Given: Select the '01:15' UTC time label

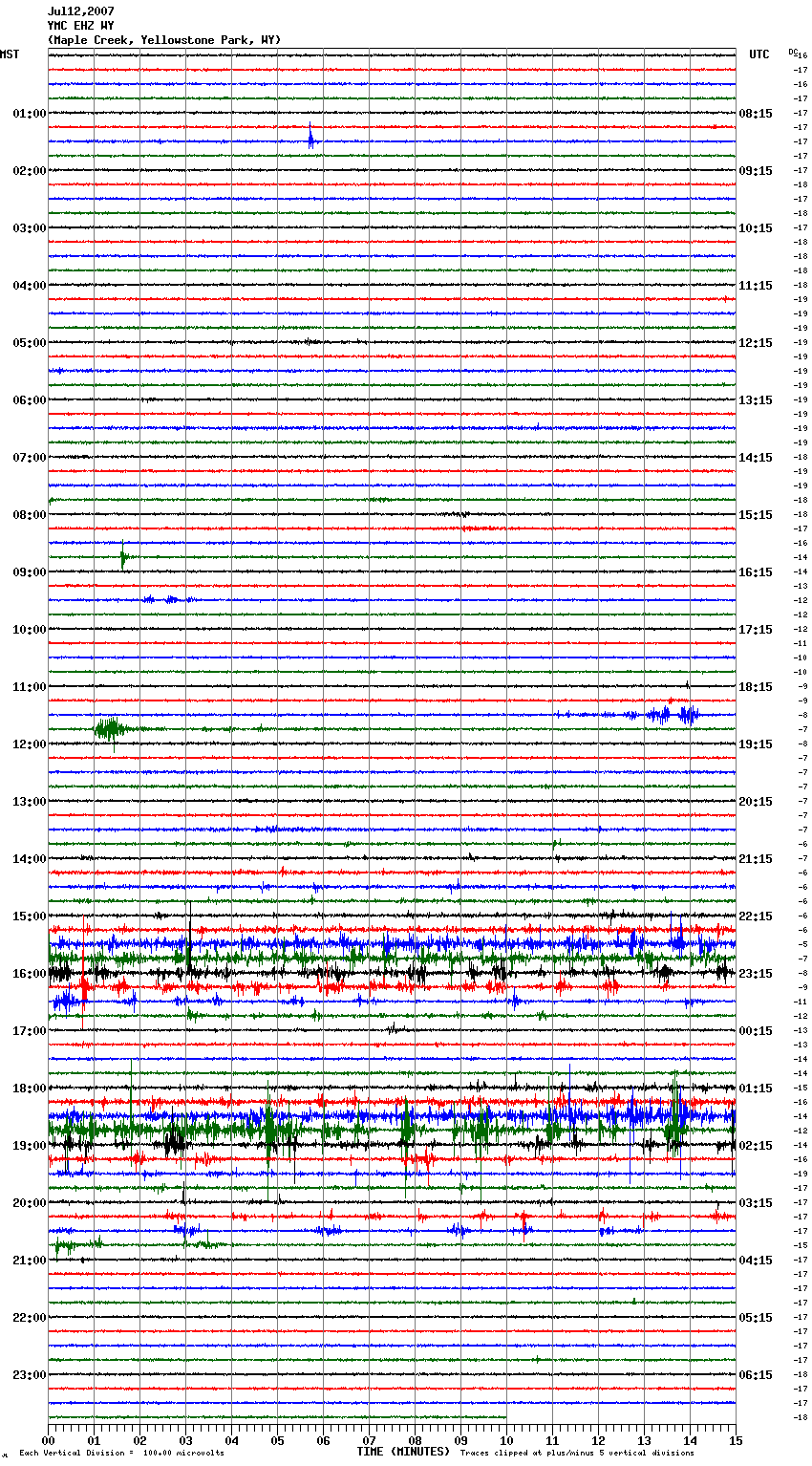Looking at the screenshot, I should [x=756, y=1089].
